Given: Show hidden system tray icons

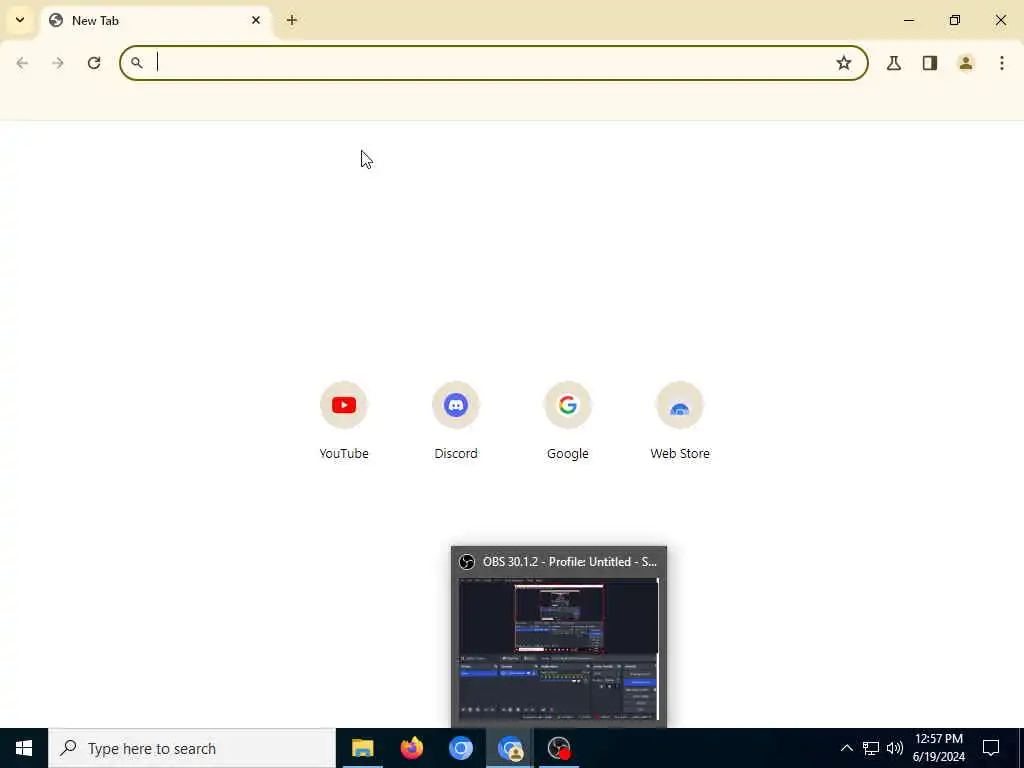Looking at the screenshot, I should (x=846, y=748).
